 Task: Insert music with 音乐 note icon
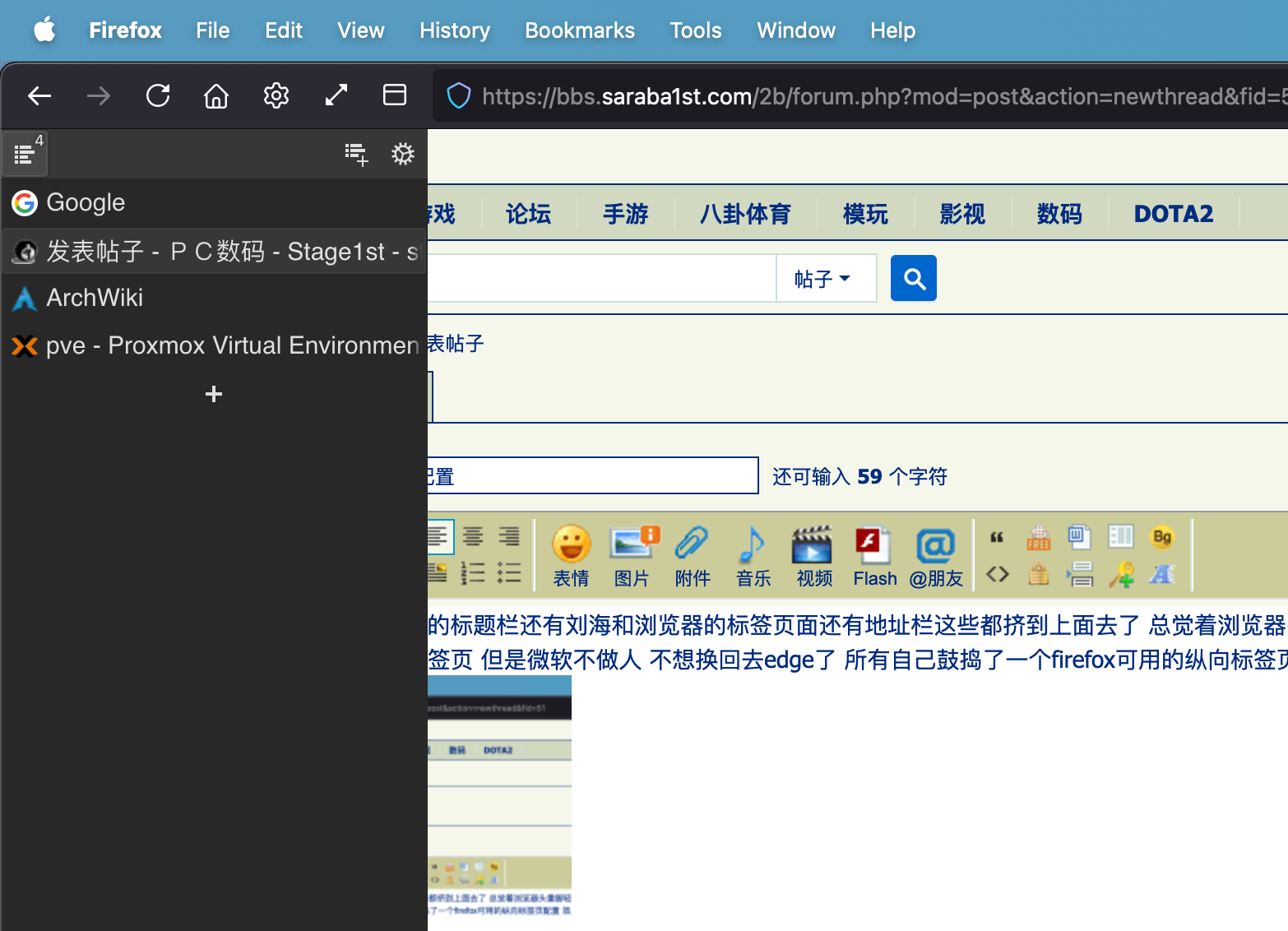pyautogui.click(x=753, y=556)
